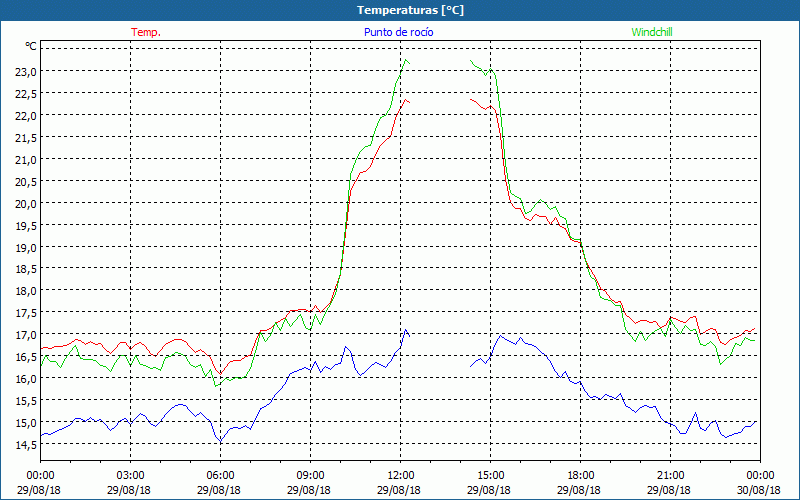
Task: Select the blue 'Punto de rocío' legend label
Action: coord(398,32)
